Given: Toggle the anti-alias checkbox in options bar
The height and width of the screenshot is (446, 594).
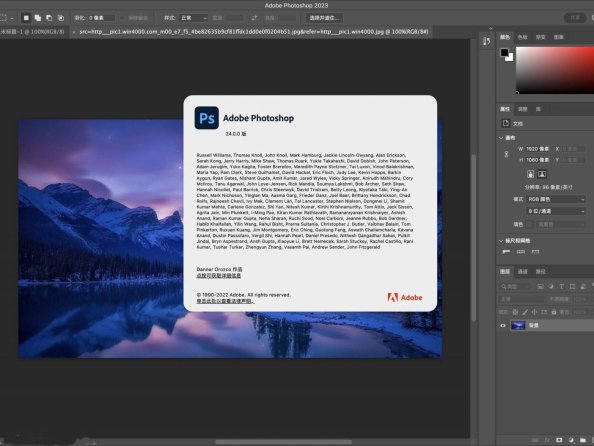Looking at the screenshot, I should click(123, 18).
